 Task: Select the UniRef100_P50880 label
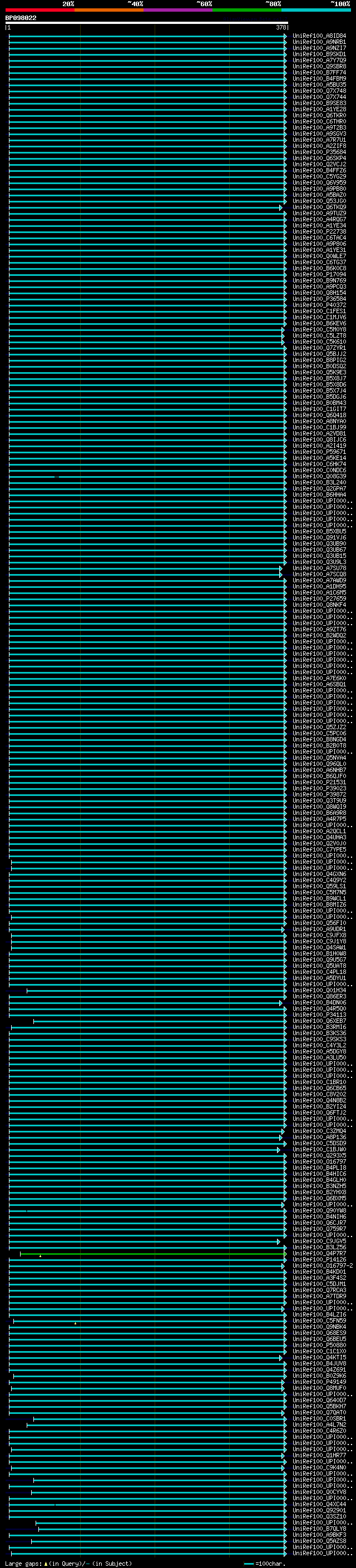tap(319, 1346)
